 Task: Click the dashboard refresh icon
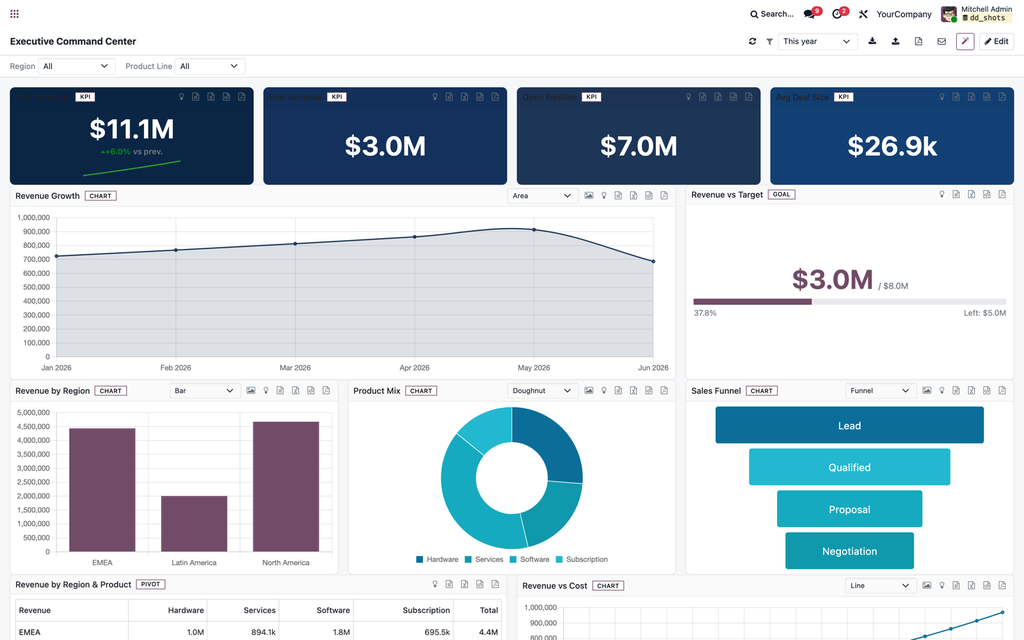pyautogui.click(x=752, y=41)
